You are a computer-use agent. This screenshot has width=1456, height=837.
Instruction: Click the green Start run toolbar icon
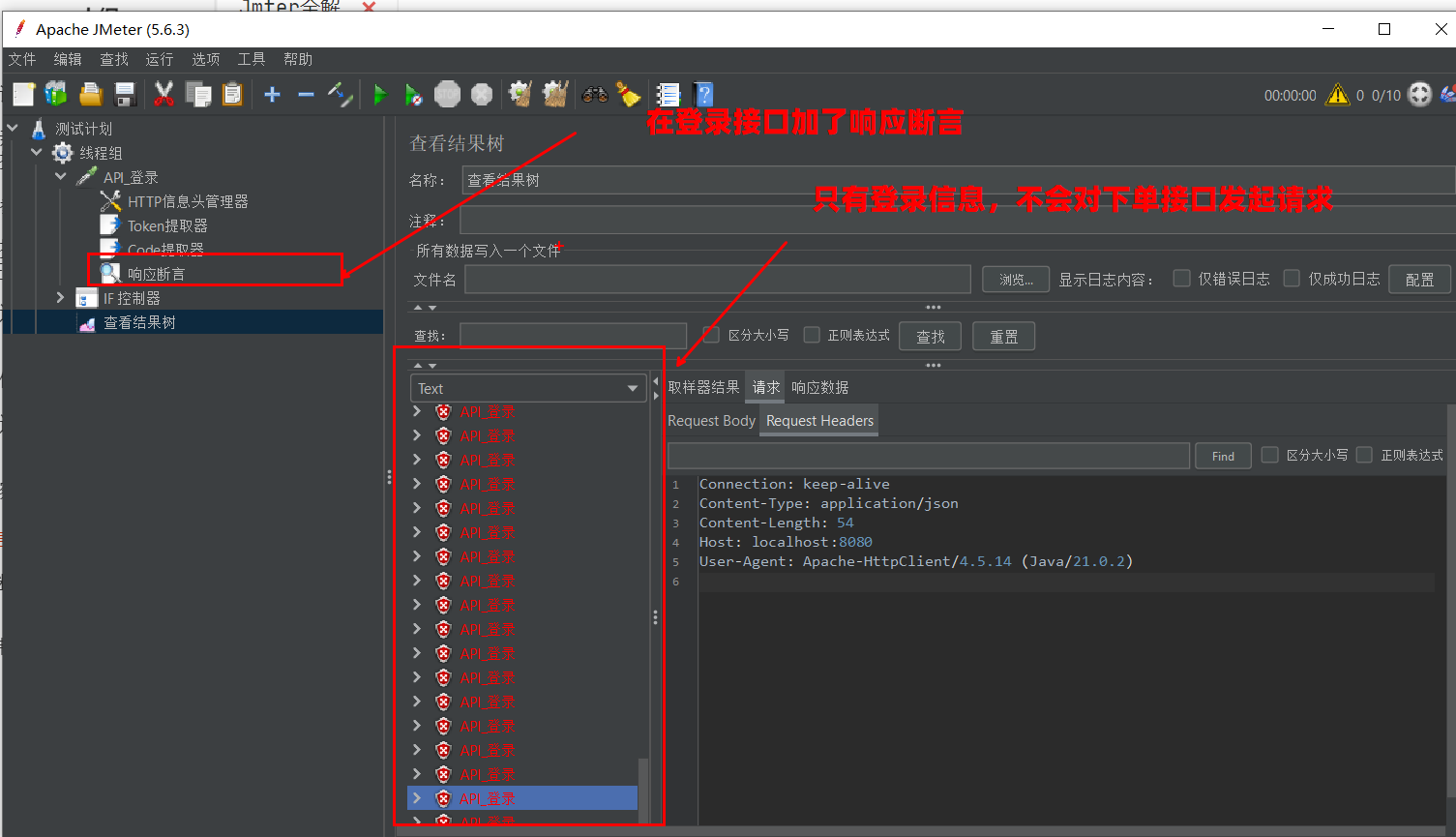380,95
